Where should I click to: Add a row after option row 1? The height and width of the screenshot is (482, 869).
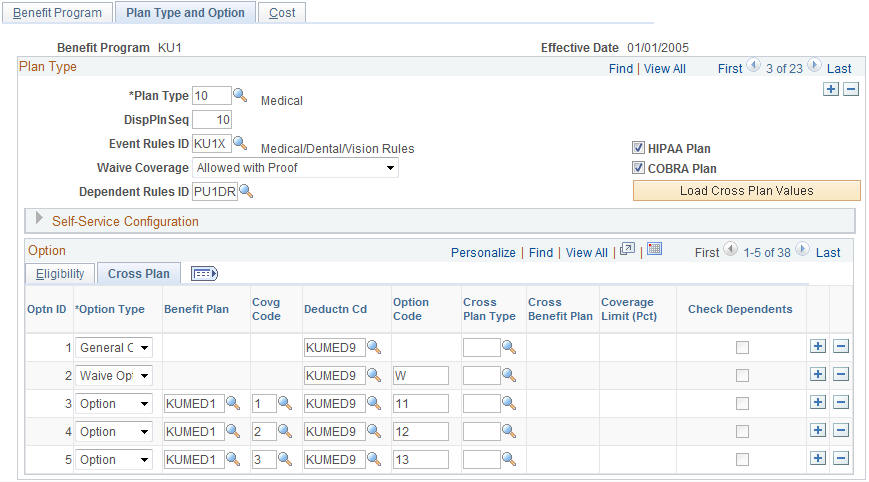click(x=817, y=346)
